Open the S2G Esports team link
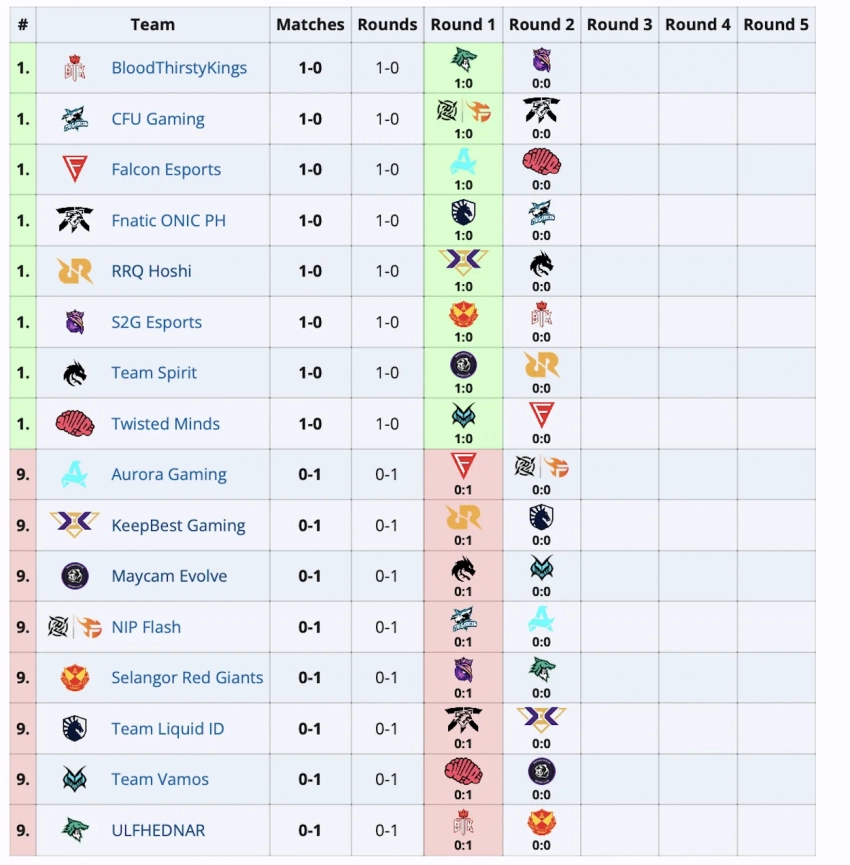850x865 pixels. (x=156, y=322)
